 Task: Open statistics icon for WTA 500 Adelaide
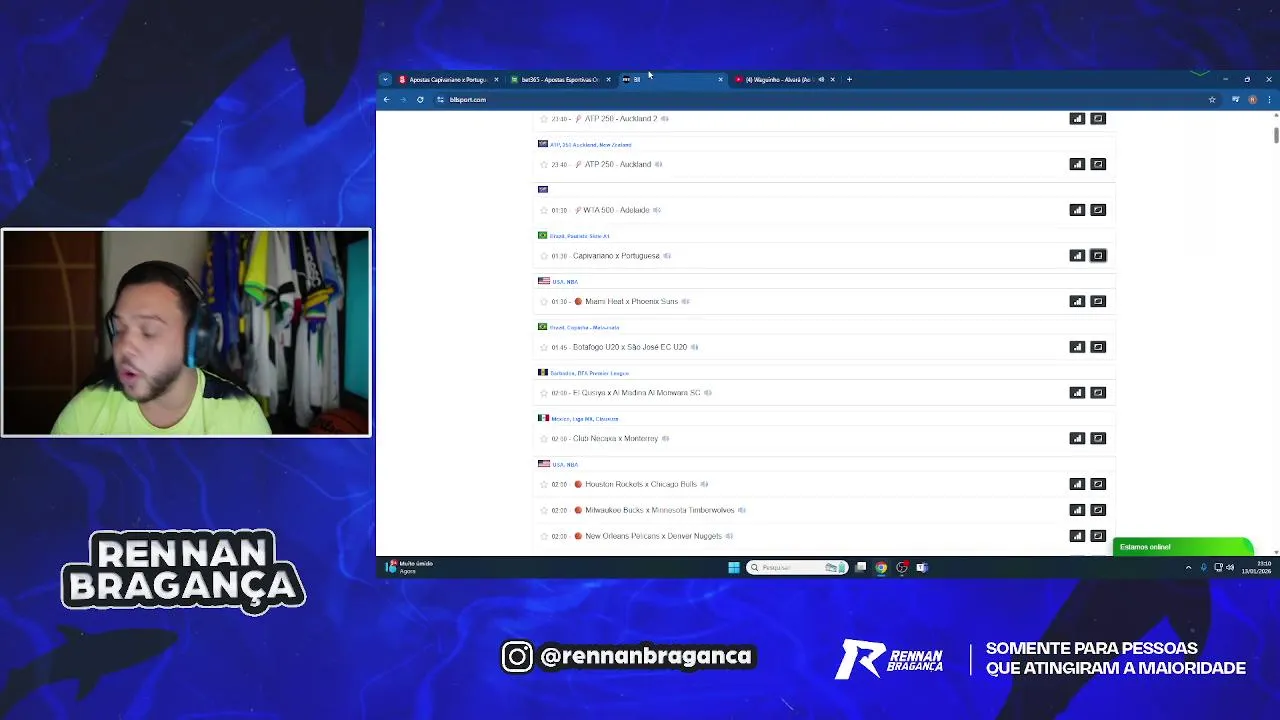1077,210
